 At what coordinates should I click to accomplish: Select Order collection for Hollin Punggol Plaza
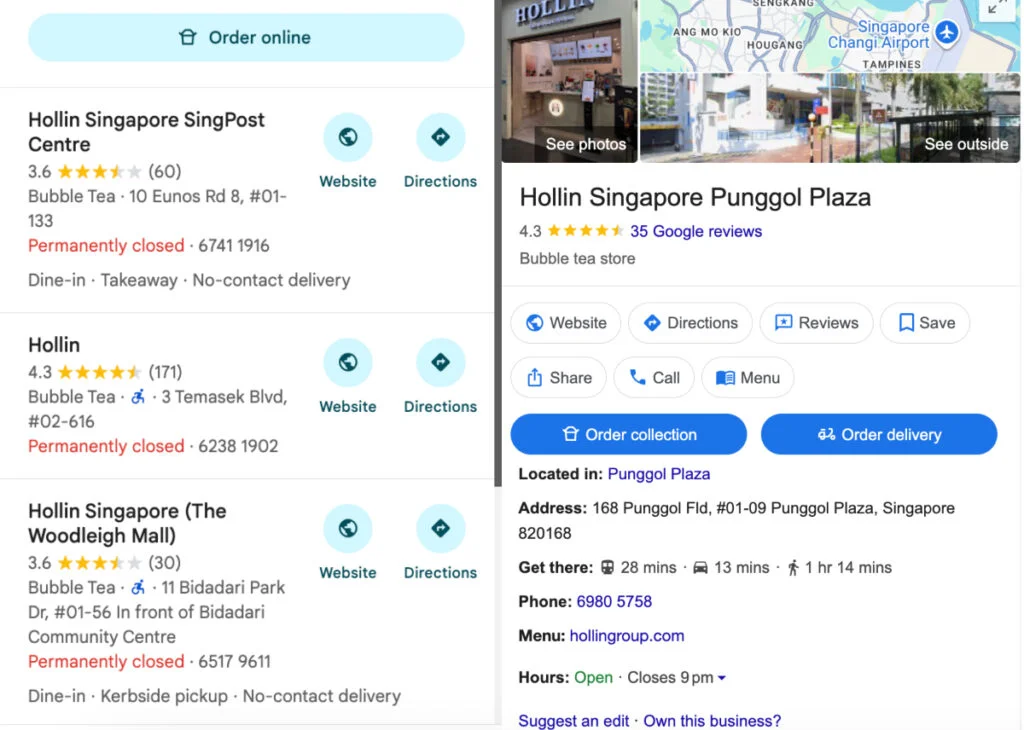[x=628, y=434]
